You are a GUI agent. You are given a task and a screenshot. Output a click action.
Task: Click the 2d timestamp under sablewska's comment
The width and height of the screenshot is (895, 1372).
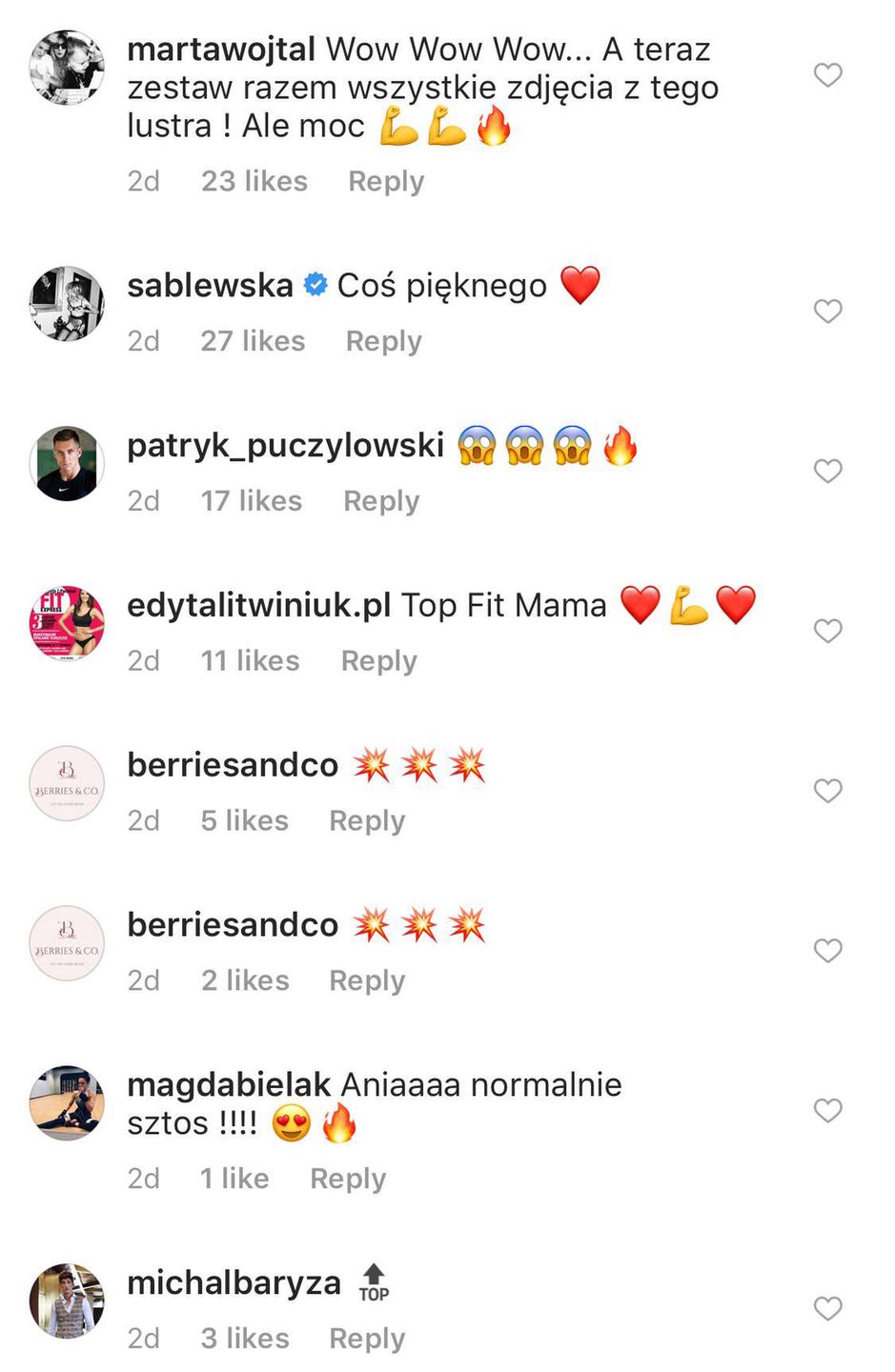click(143, 340)
